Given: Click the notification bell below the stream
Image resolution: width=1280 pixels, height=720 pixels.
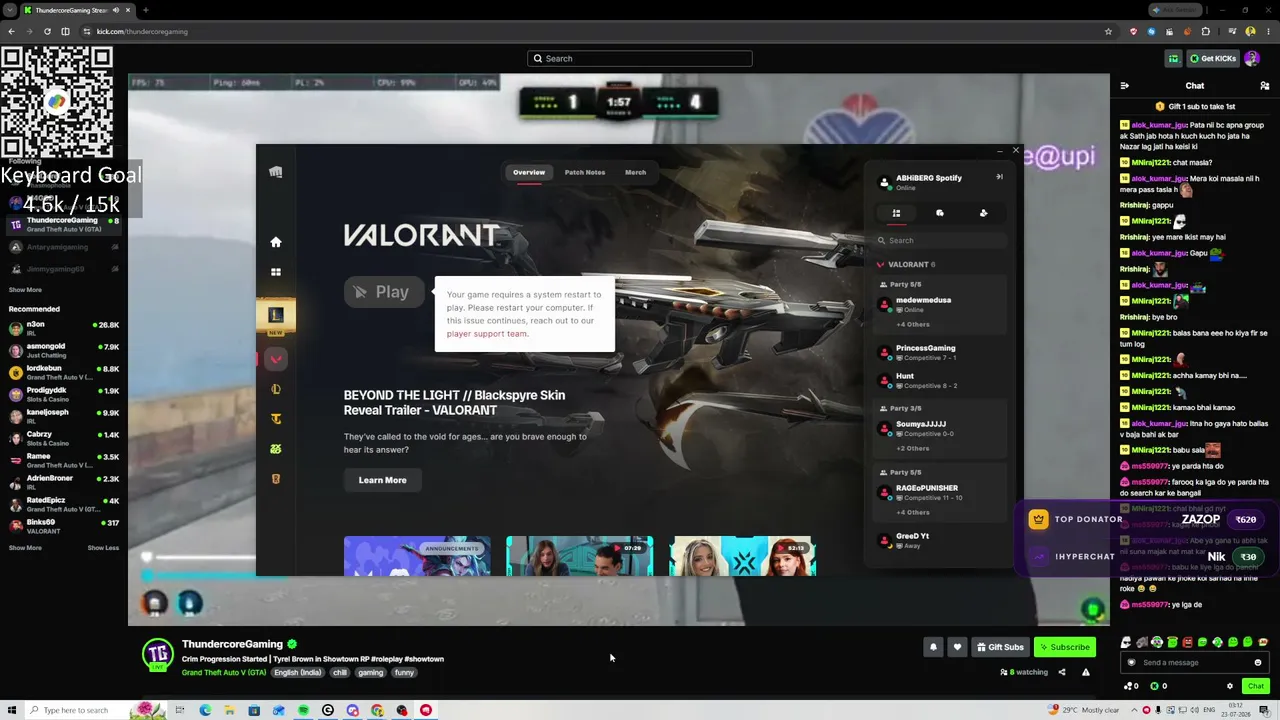Looking at the screenshot, I should pos(933,647).
